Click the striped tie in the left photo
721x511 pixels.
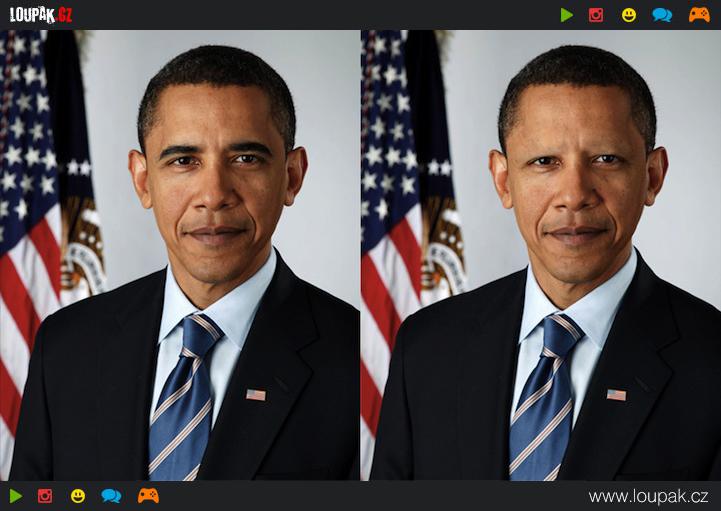pos(182,400)
